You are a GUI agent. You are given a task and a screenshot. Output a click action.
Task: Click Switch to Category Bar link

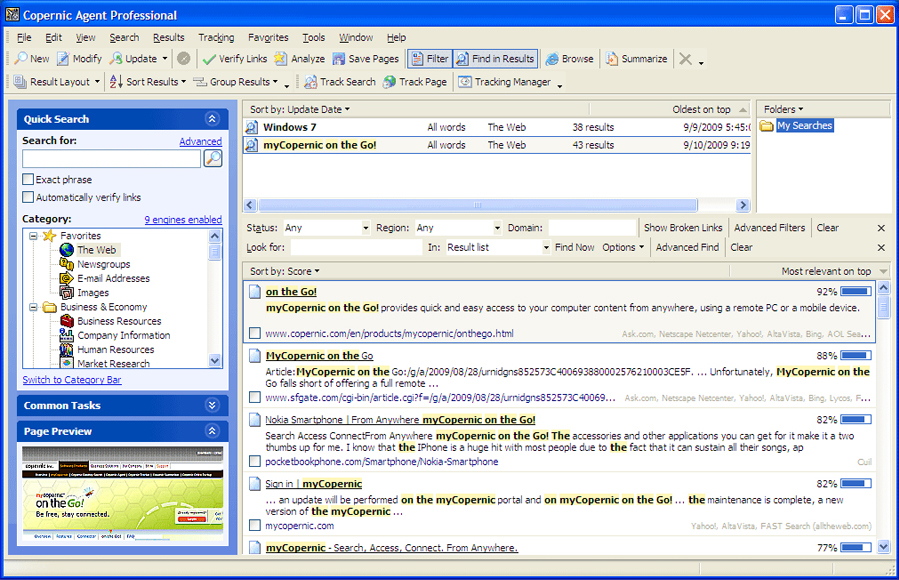[x=72, y=380]
